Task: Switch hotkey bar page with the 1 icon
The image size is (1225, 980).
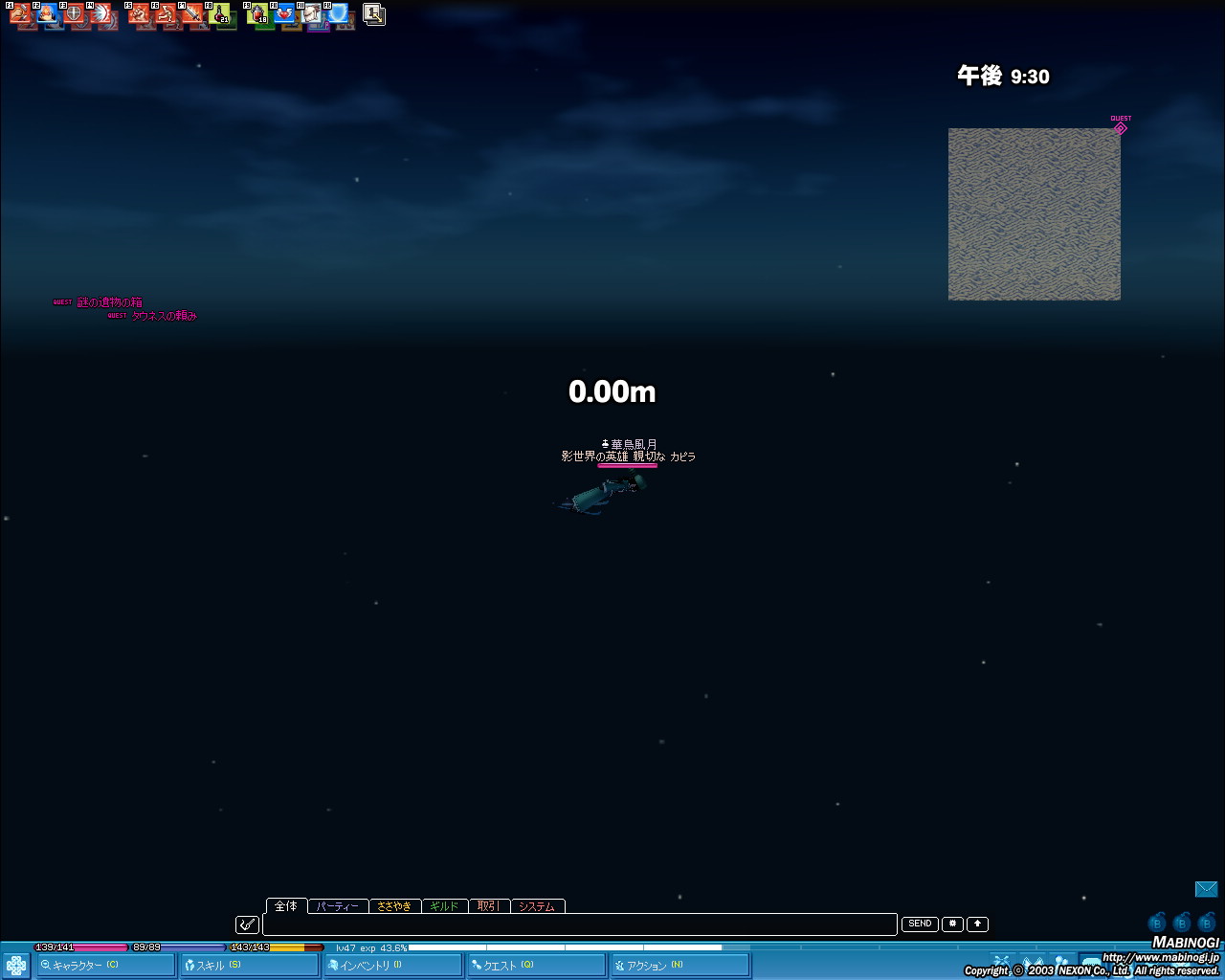Action: click(374, 14)
